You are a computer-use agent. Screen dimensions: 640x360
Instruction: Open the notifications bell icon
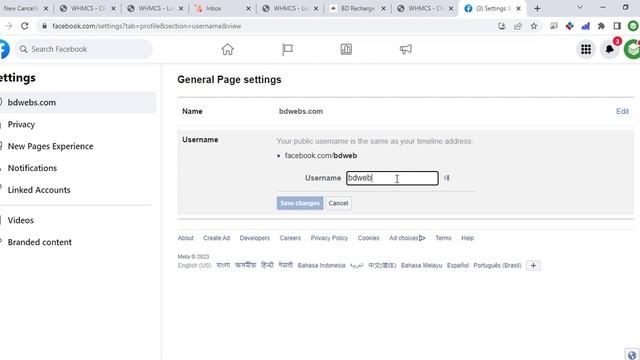609,49
